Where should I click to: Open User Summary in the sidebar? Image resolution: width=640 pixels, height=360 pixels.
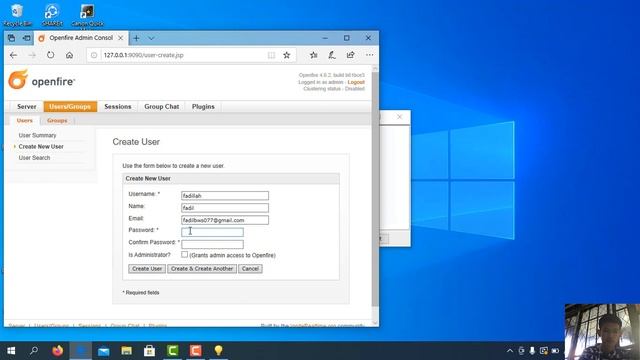click(x=37, y=135)
